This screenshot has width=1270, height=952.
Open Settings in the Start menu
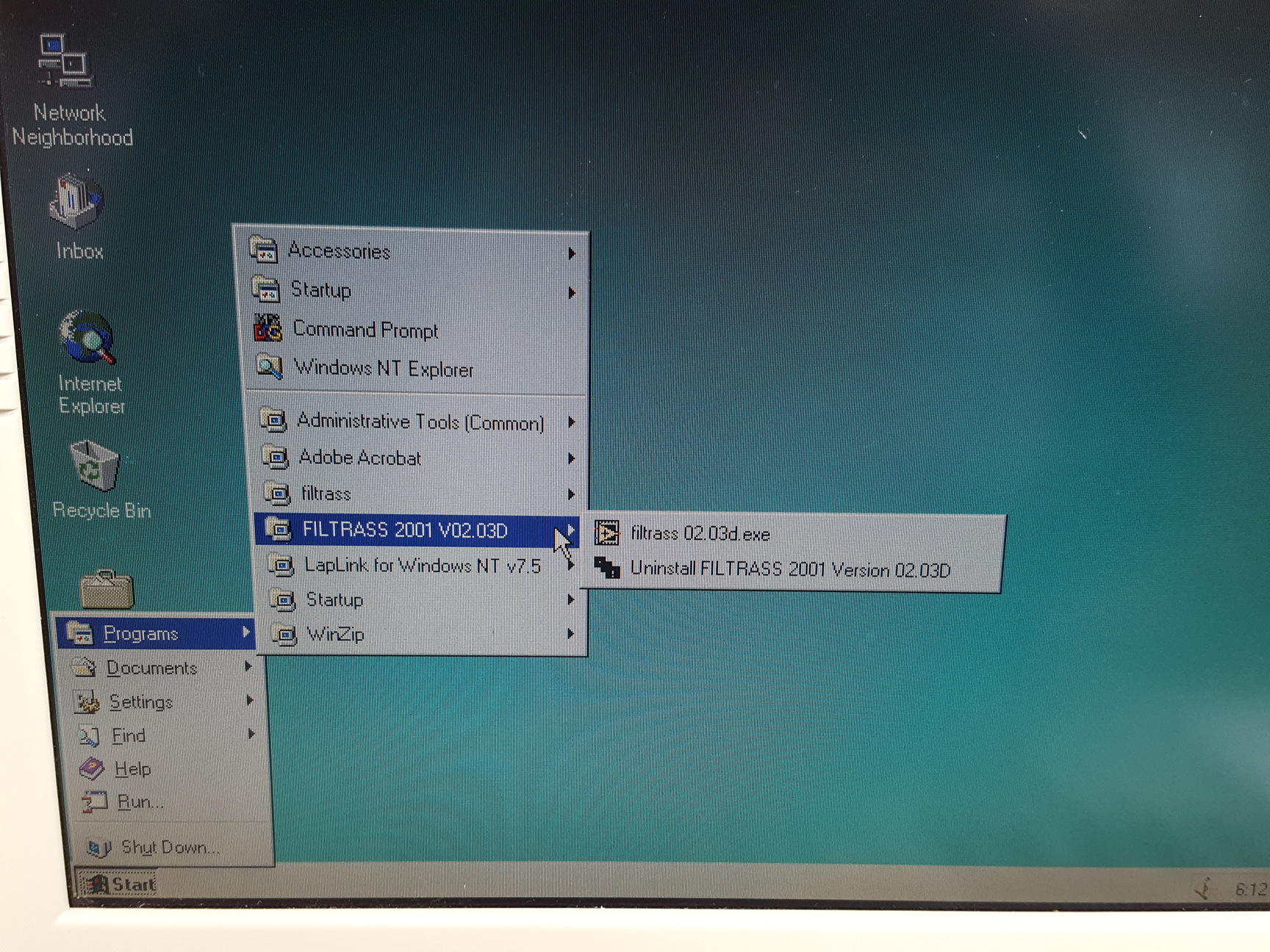[140, 702]
